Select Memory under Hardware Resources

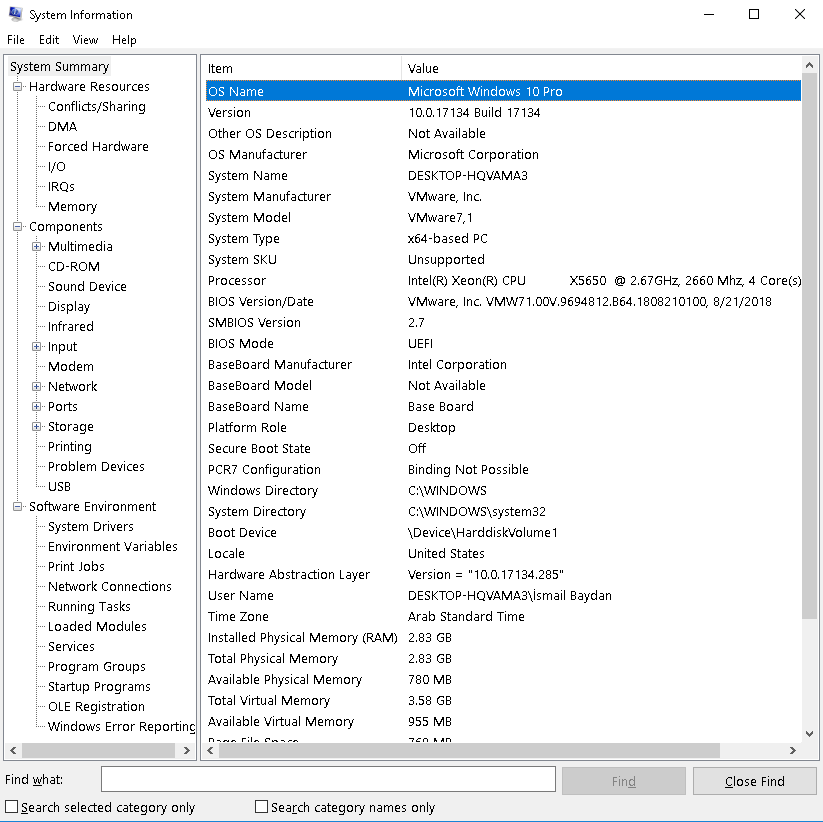(72, 206)
